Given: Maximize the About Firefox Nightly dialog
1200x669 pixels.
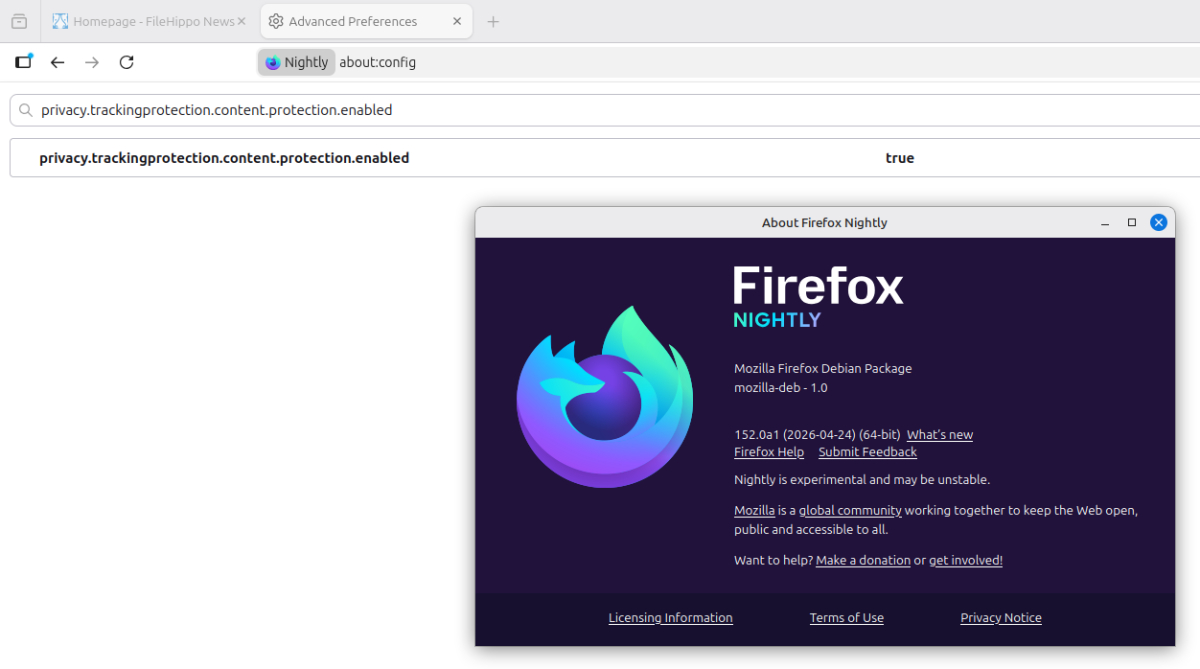Looking at the screenshot, I should (x=1132, y=223).
